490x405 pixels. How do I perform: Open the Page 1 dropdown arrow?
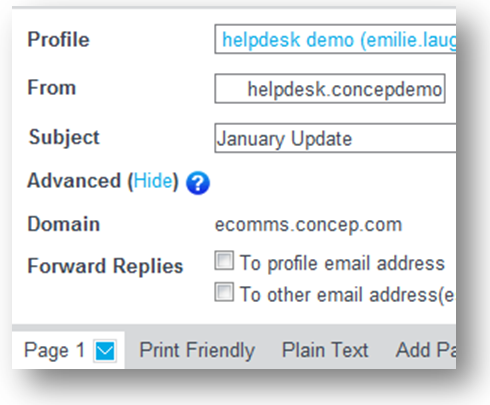pyautogui.click(x=105, y=351)
